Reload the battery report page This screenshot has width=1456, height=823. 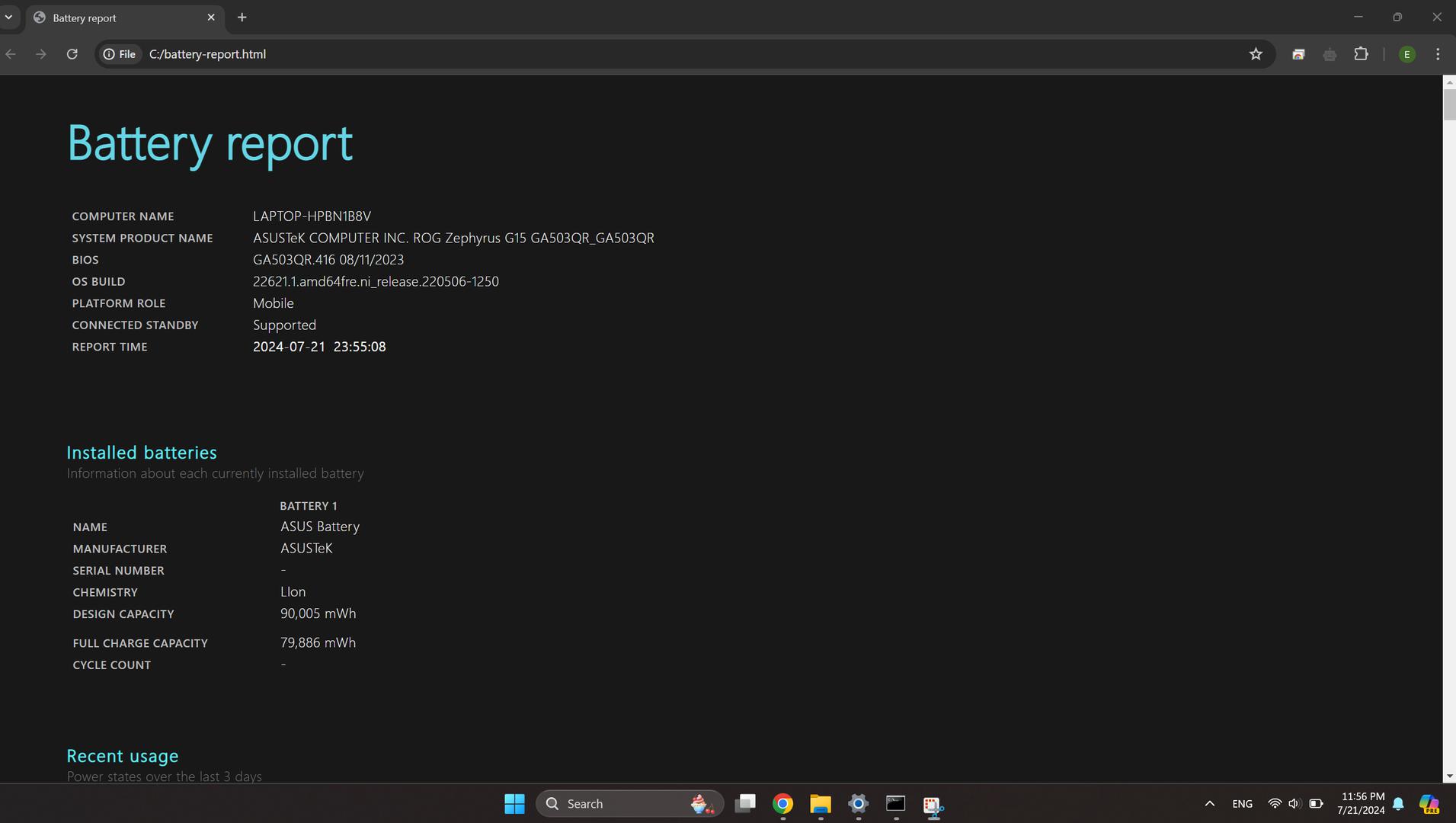click(72, 54)
